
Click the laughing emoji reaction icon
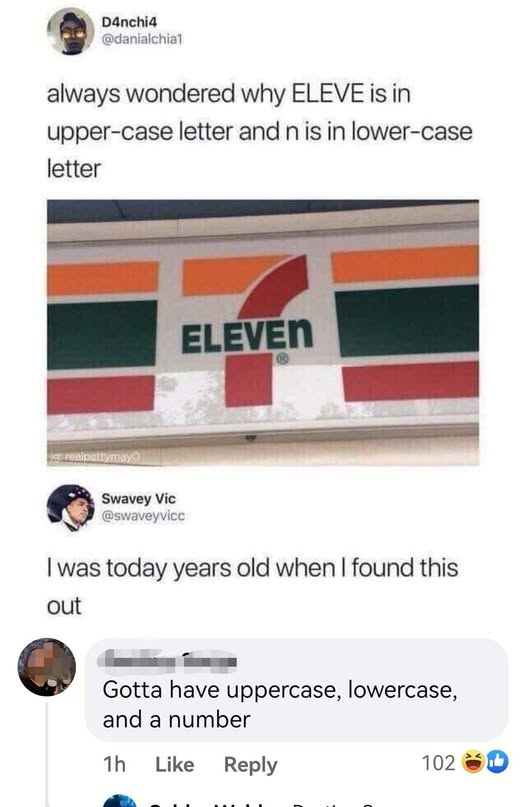tap(472, 762)
